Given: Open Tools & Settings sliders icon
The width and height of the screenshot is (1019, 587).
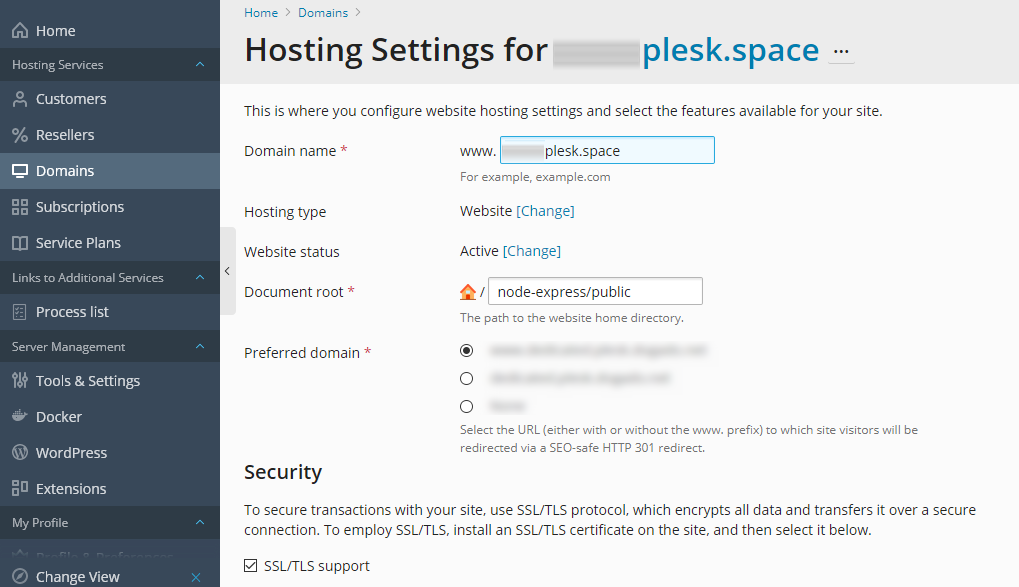Looking at the screenshot, I should (20, 380).
